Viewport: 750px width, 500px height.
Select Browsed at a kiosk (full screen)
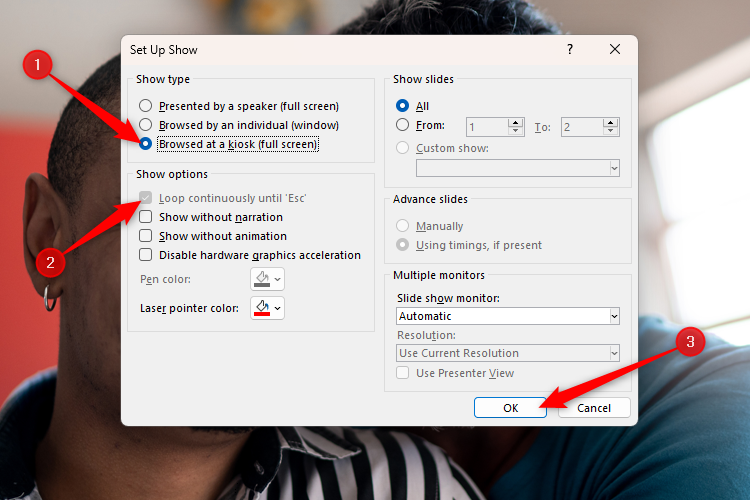click(145, 144)
